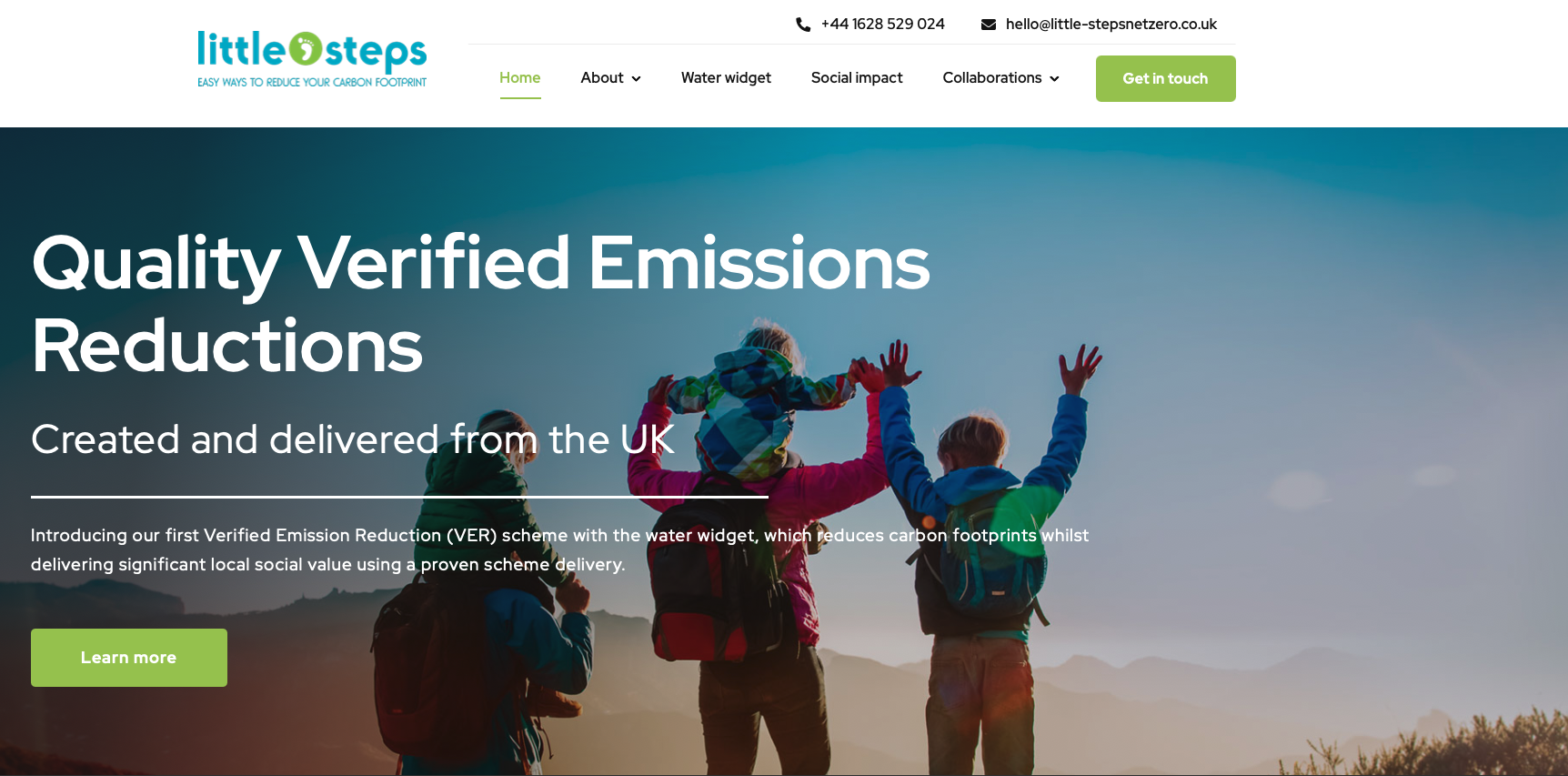Click the envelope email icon
Image resolution: width=1568 pixels, height=776 pixels.
coord(989,25)
